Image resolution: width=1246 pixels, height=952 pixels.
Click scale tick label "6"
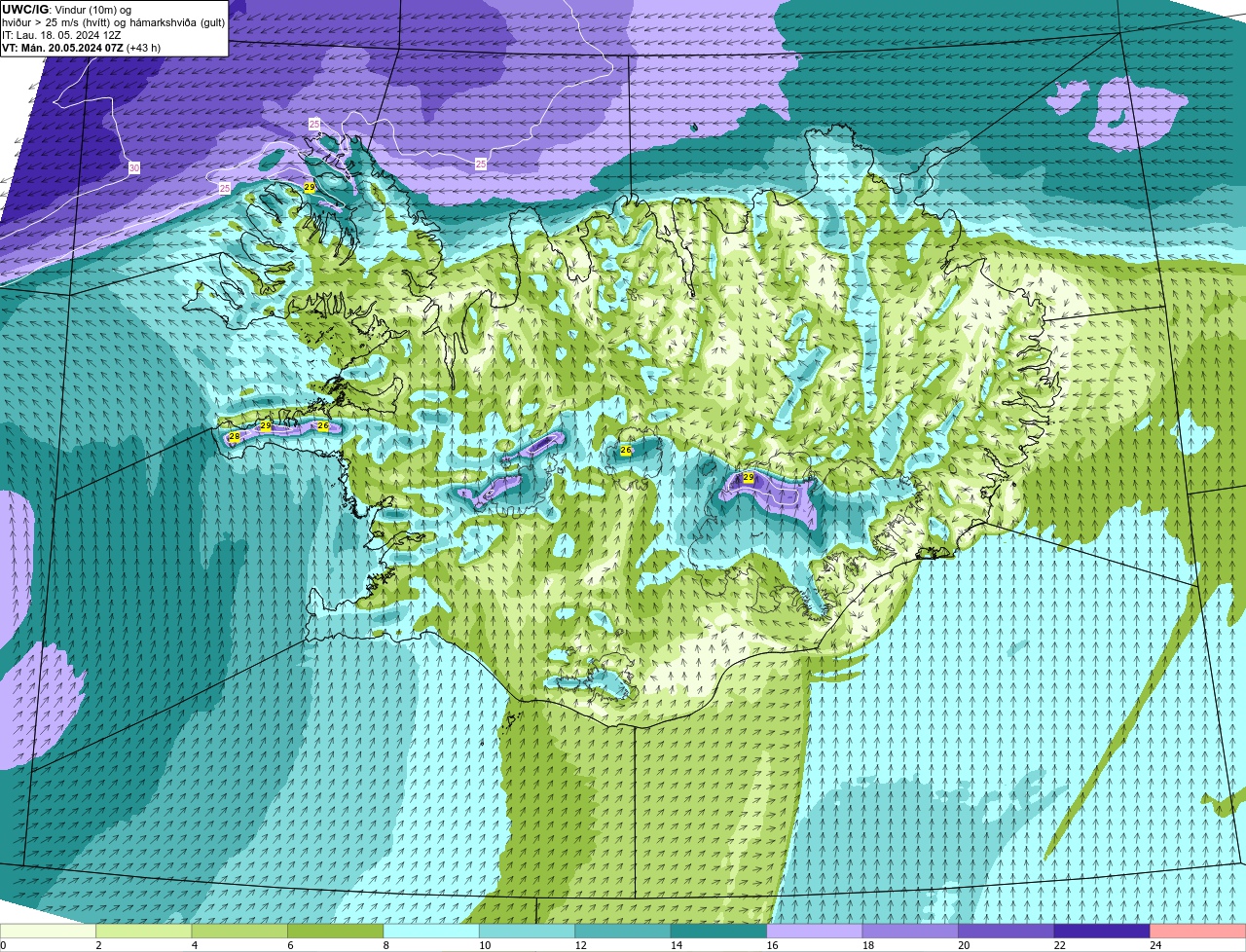pos(290,945)
